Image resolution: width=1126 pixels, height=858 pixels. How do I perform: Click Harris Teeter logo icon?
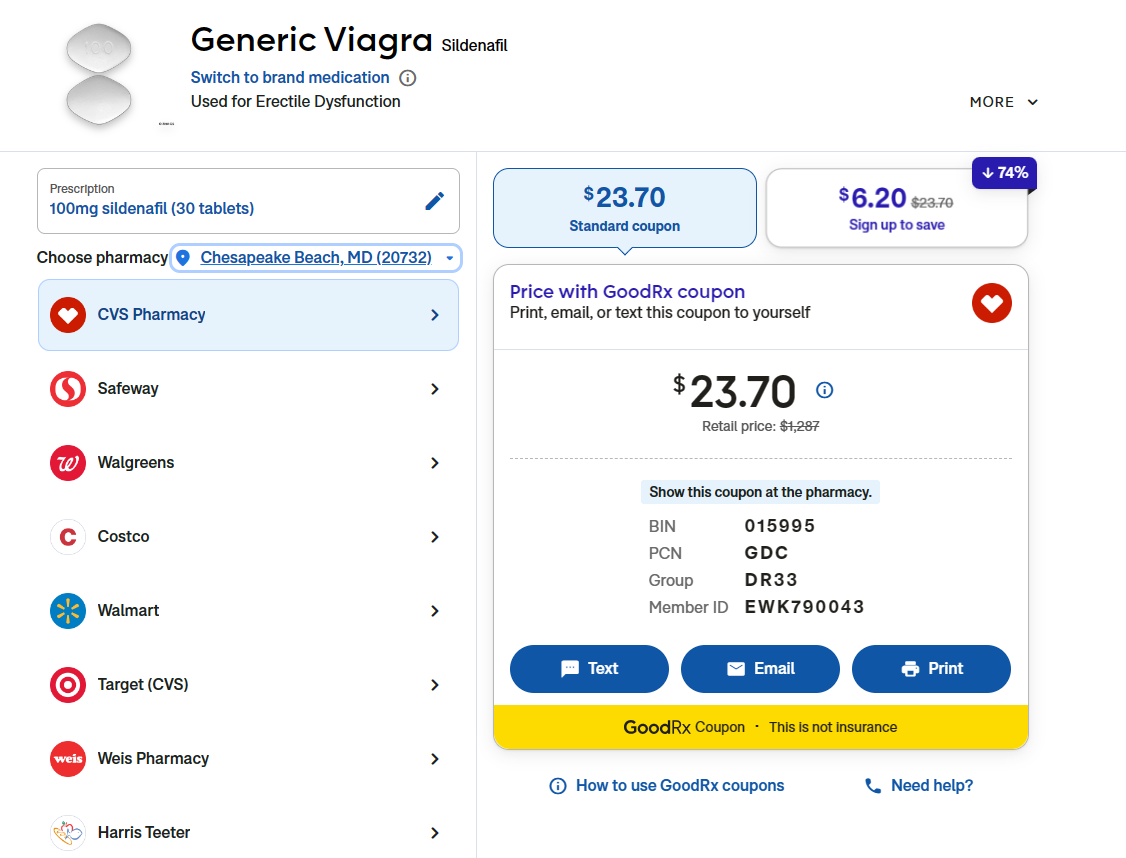[x=68, y=833]
